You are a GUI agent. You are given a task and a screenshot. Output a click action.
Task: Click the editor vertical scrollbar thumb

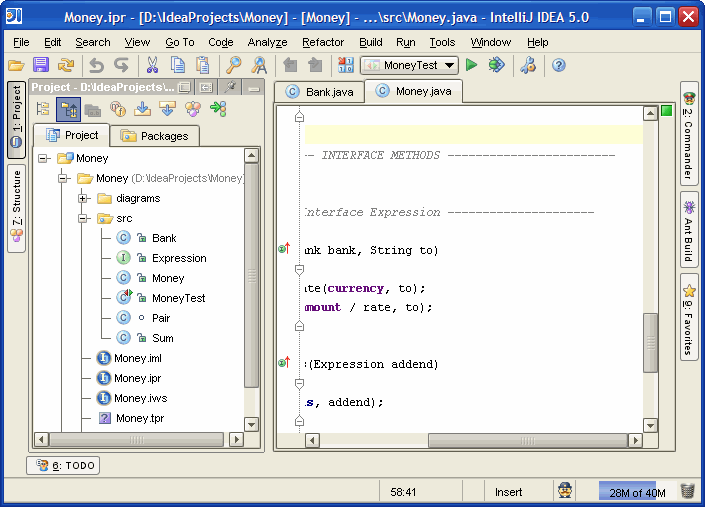point(651,342)
